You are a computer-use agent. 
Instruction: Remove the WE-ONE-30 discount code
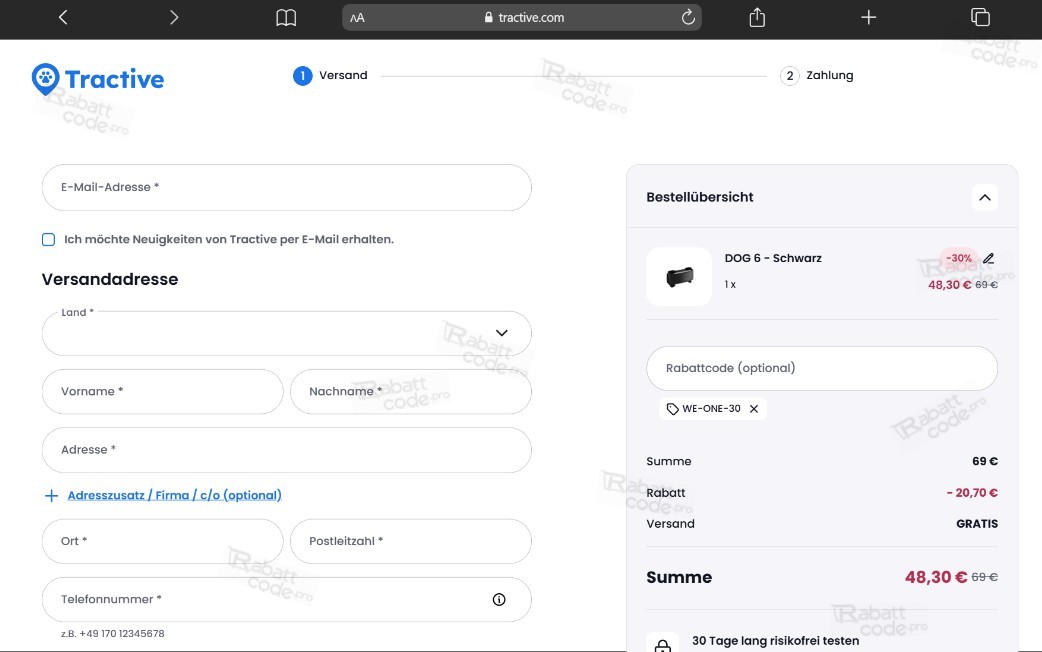pos(754,409)
